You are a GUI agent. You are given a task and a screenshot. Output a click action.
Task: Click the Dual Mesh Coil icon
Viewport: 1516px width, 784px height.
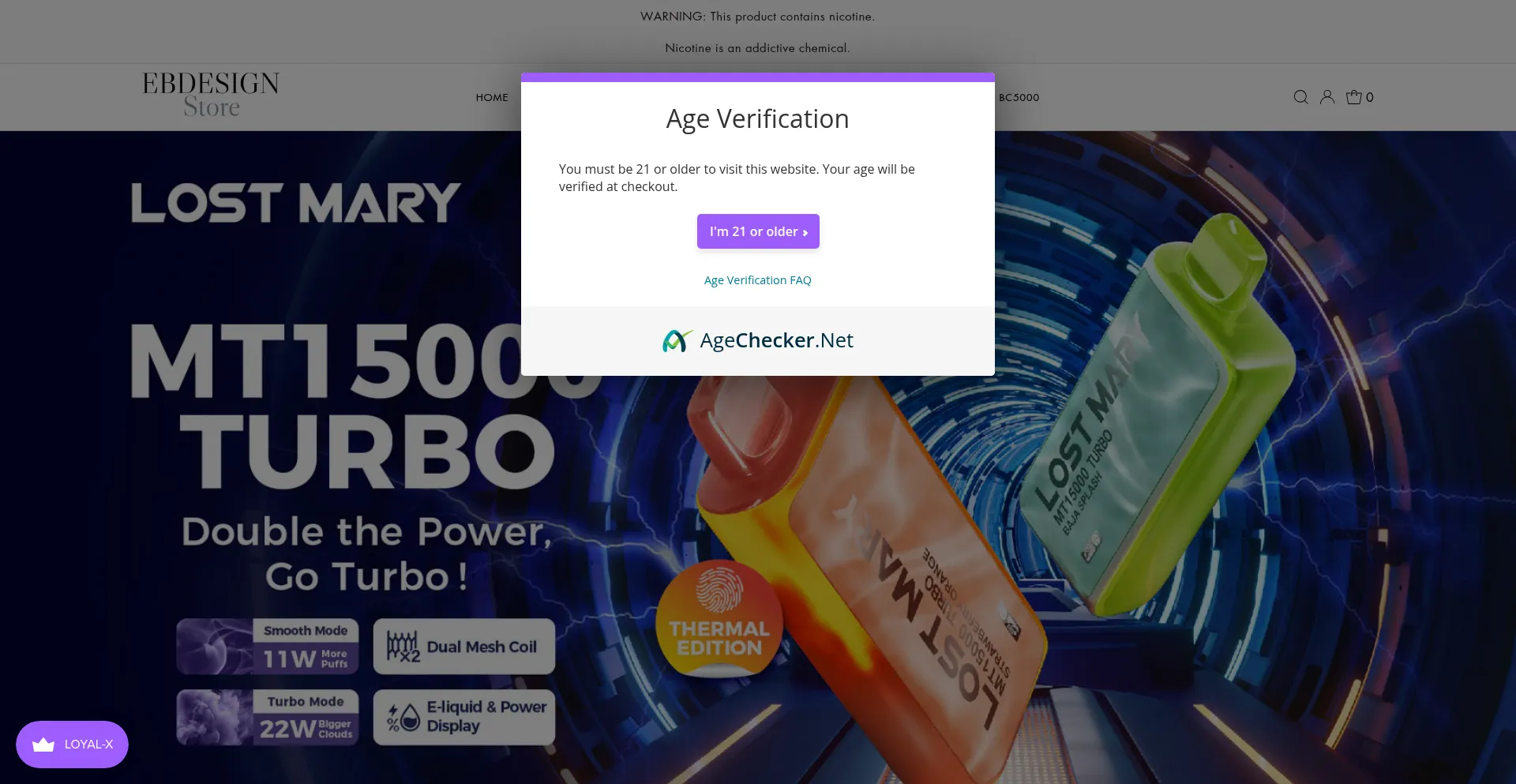coord(403,647)
